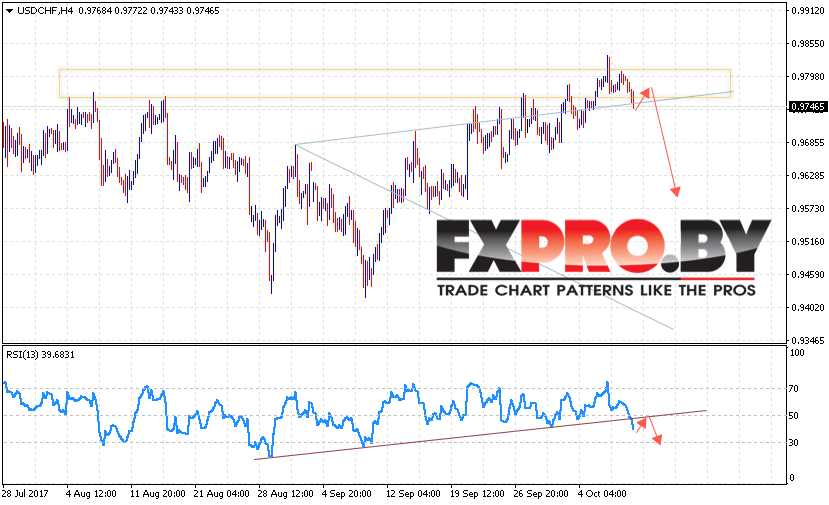
Task: Click the RSI scale level 100
Action: (x=797, y=353)
